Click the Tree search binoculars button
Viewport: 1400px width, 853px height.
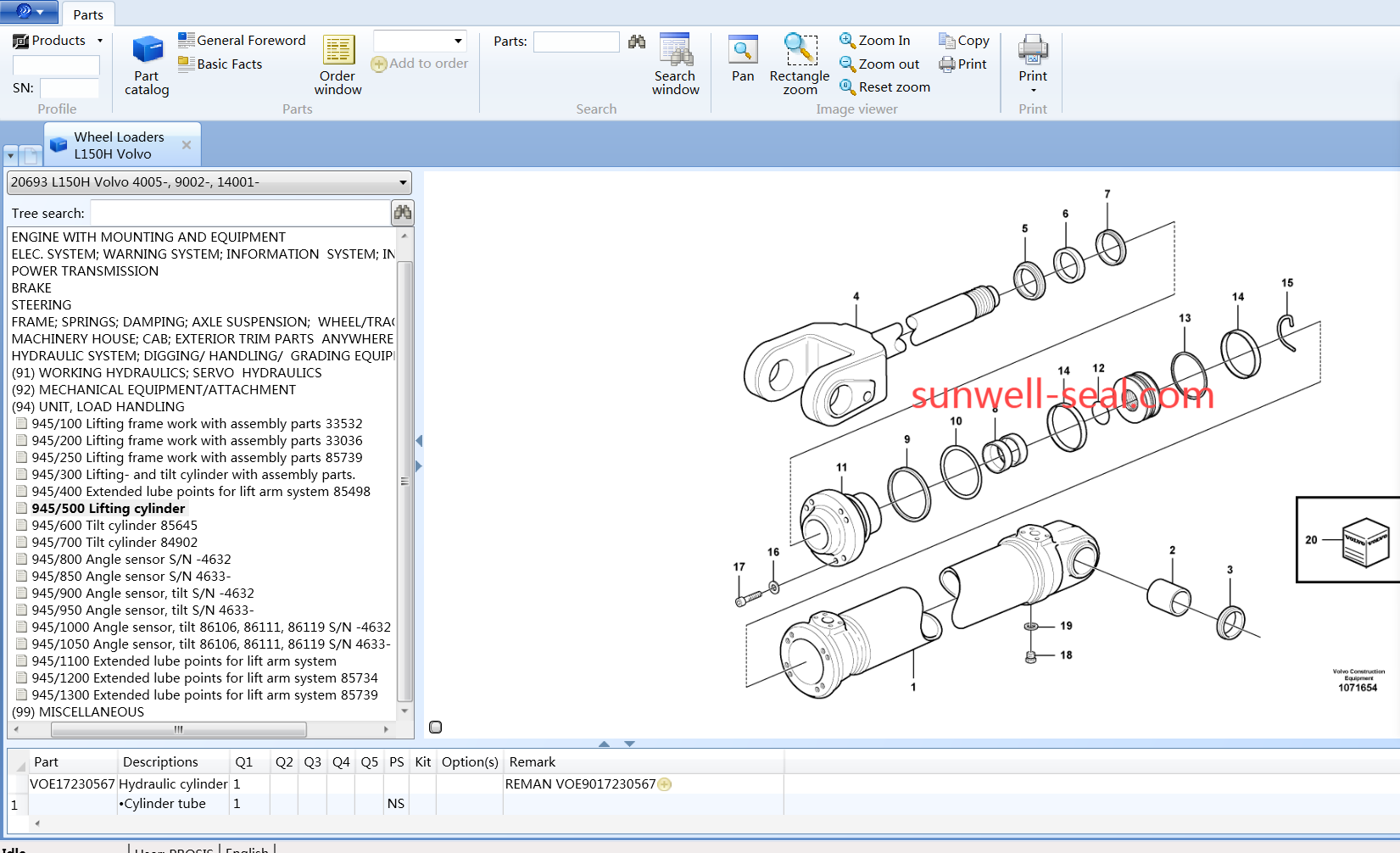coord(402,213)
